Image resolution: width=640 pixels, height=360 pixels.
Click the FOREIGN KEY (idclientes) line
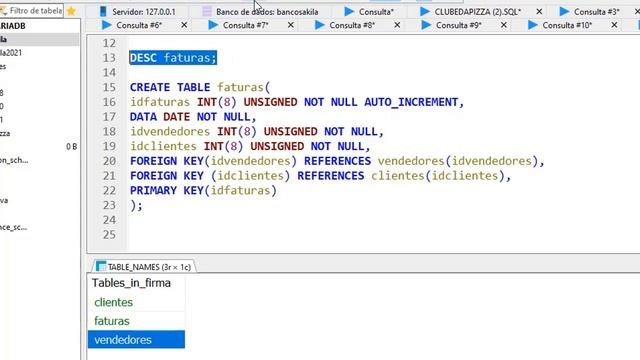coord(320,176)
